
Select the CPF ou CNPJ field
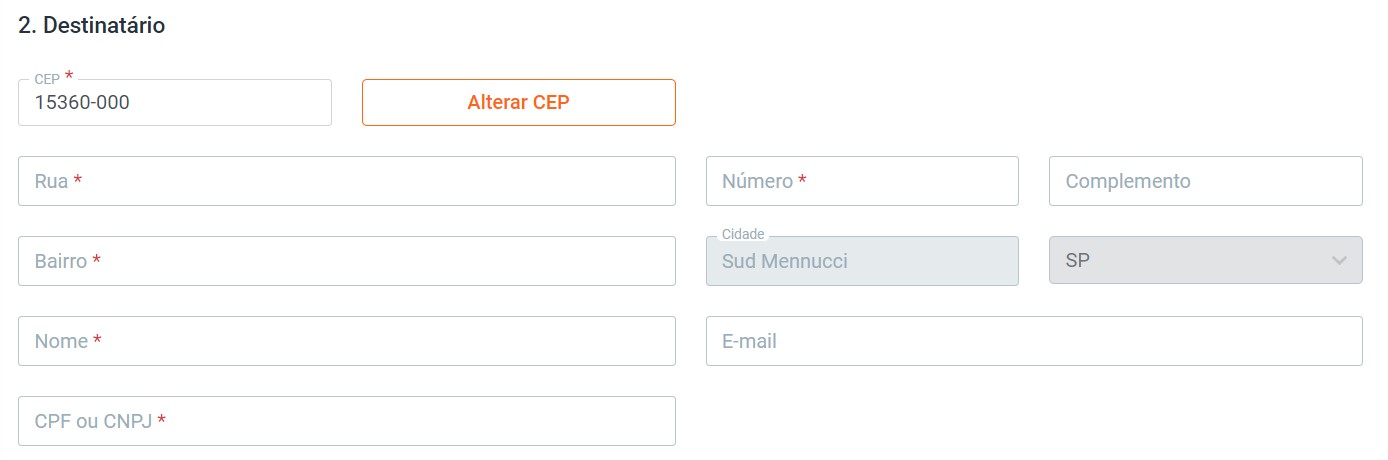(x=346, y=421)
